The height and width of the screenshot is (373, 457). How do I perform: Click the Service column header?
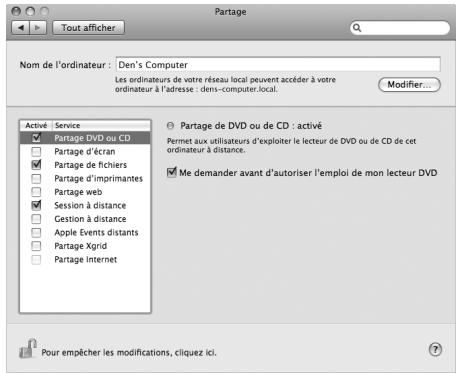point(102,126)
